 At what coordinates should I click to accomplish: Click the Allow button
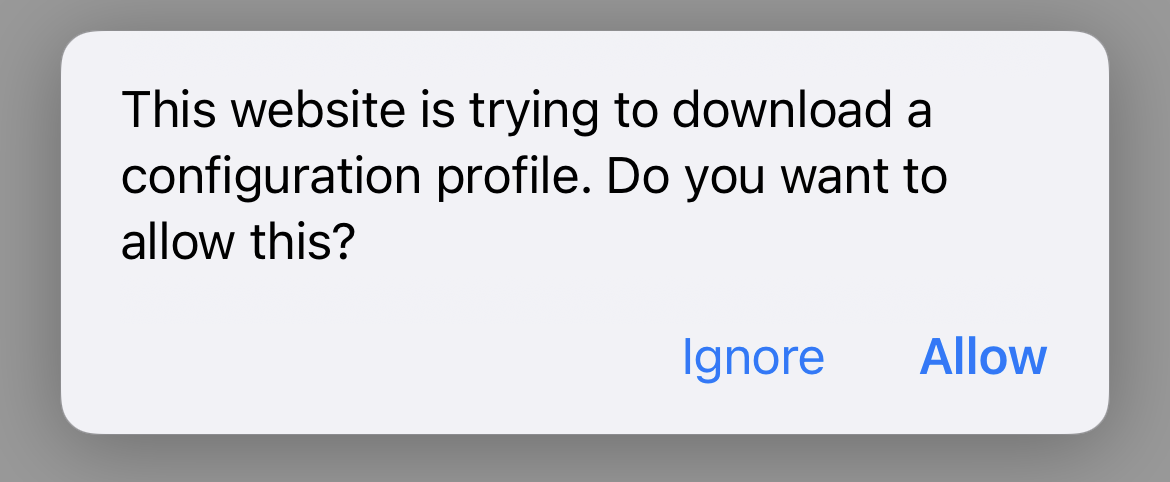pos(983,357)
